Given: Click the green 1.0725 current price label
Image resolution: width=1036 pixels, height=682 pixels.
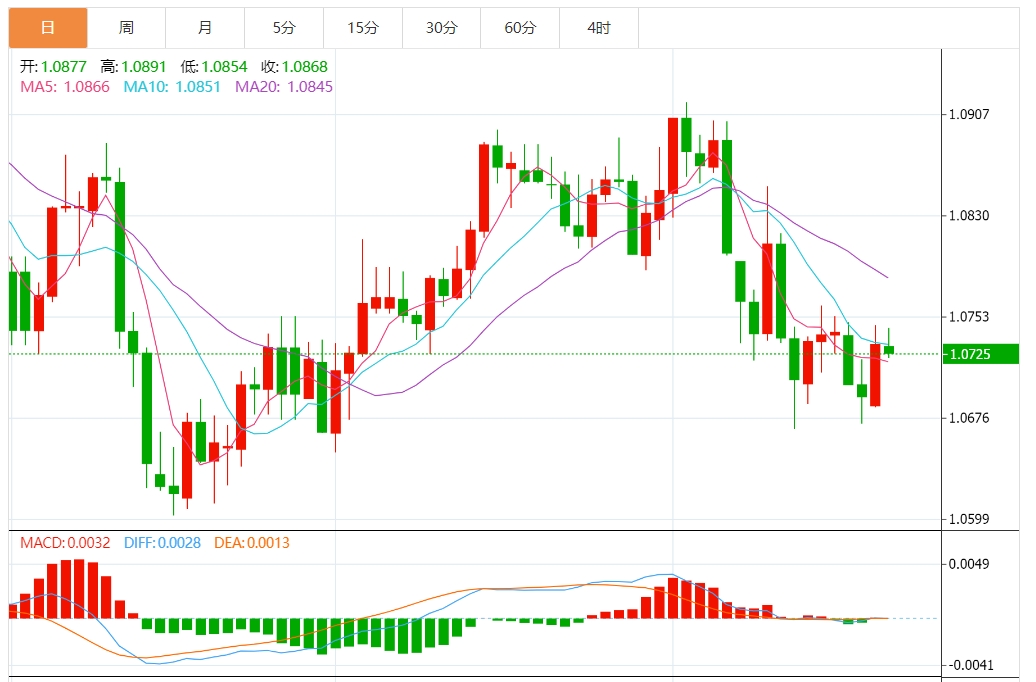Looking at the screenshot, I should point(980,354).
